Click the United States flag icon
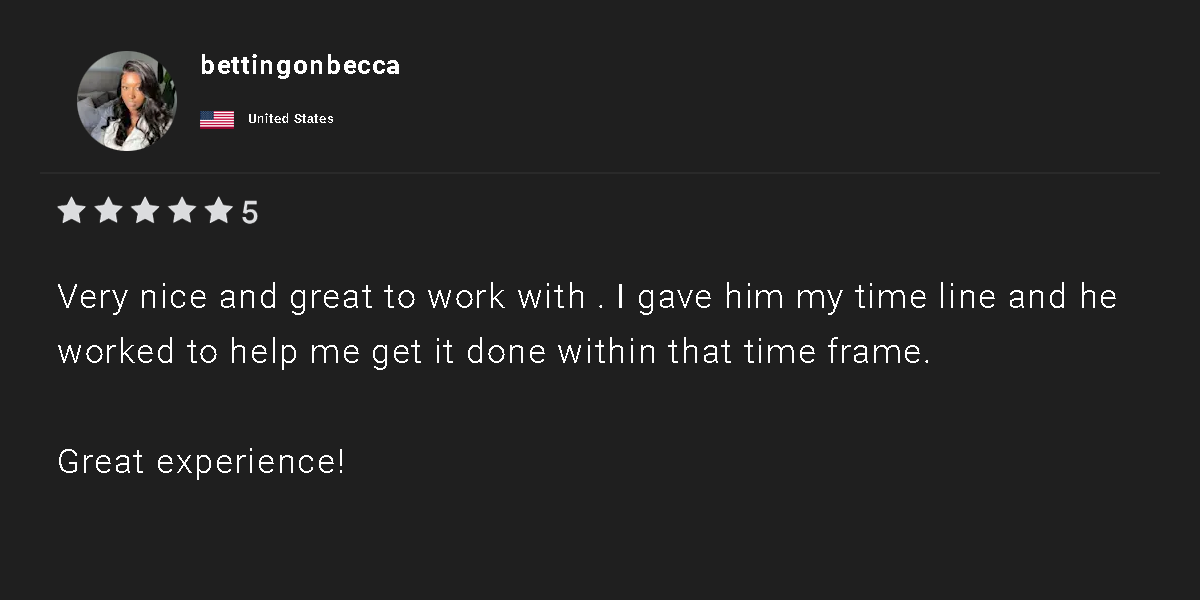The width and height of the screenshot is (1200, 600). coord(217,120)
